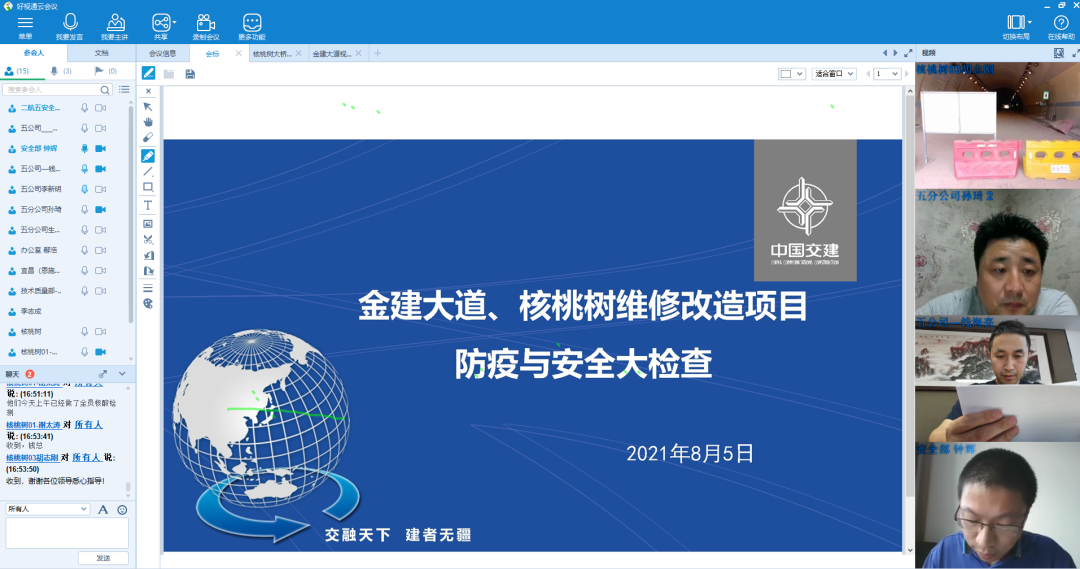Toggle camera for 核桃树01 participant
The width and height of the screenshot is (1080, 569).
(101, 352)
